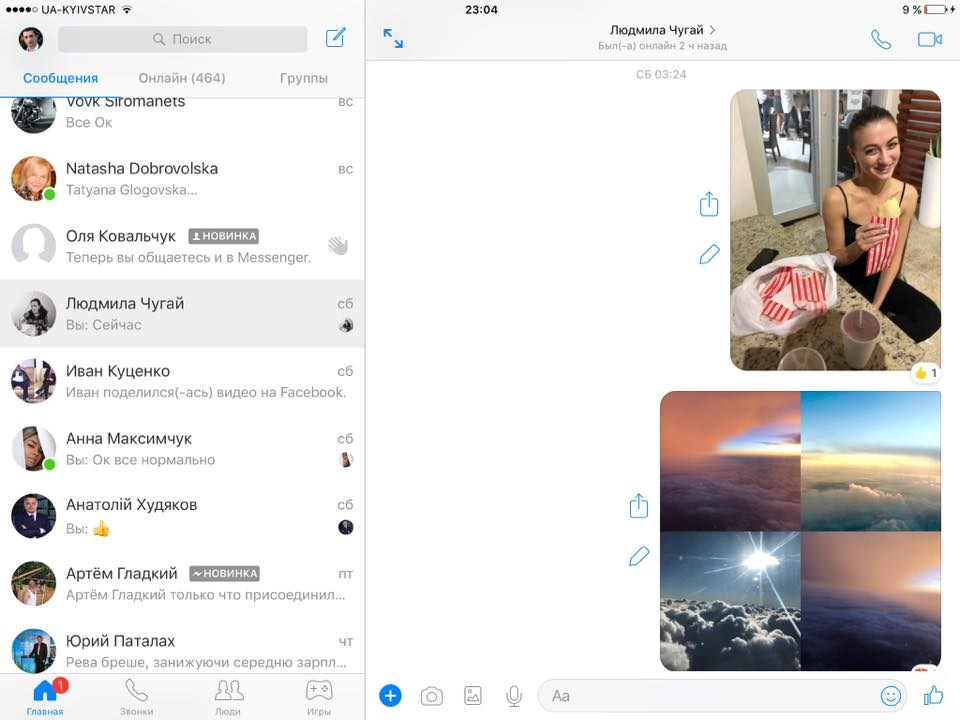Tap the microphone voice message icon
Screen dimensions: 960x720
(x=514, y=696)
